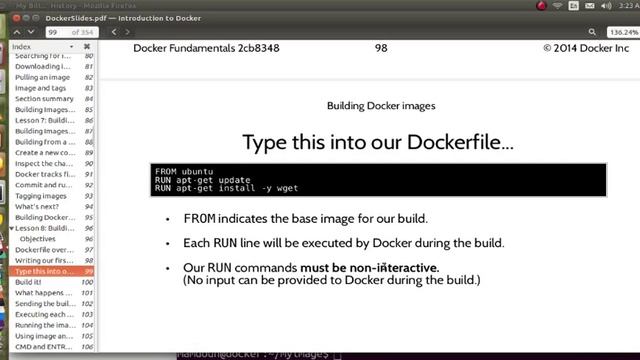
Task: Open 'Downloading i...' index entry
Action: pos(53,66)
